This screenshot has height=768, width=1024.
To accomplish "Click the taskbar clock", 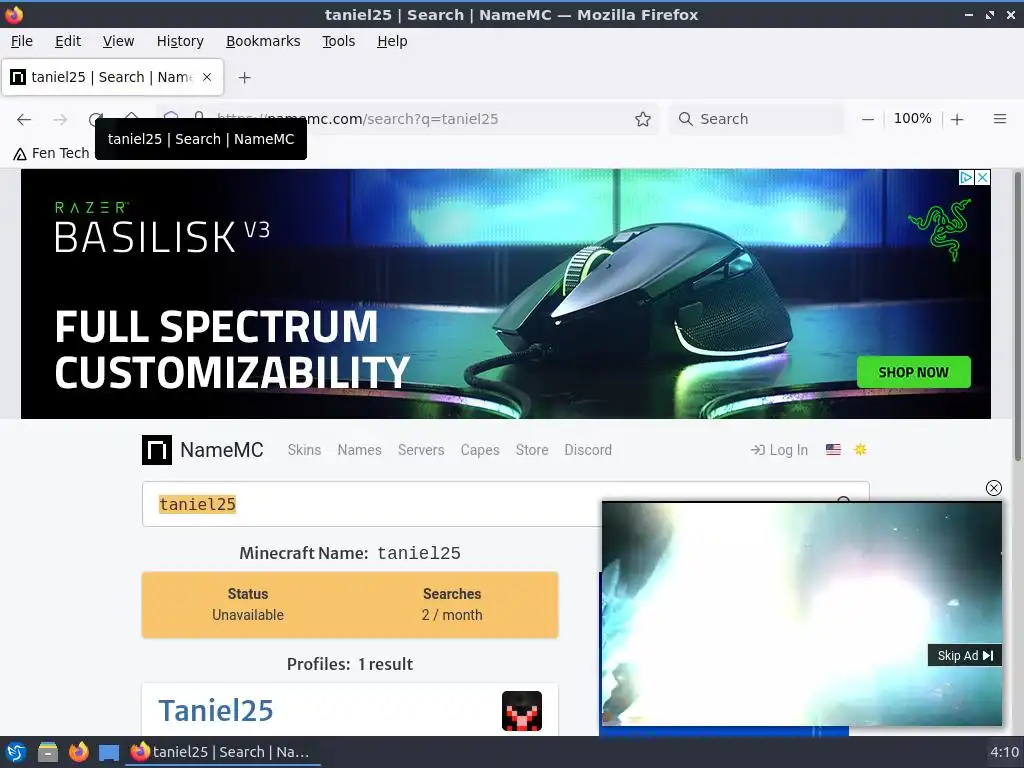I will (1004, 752).
